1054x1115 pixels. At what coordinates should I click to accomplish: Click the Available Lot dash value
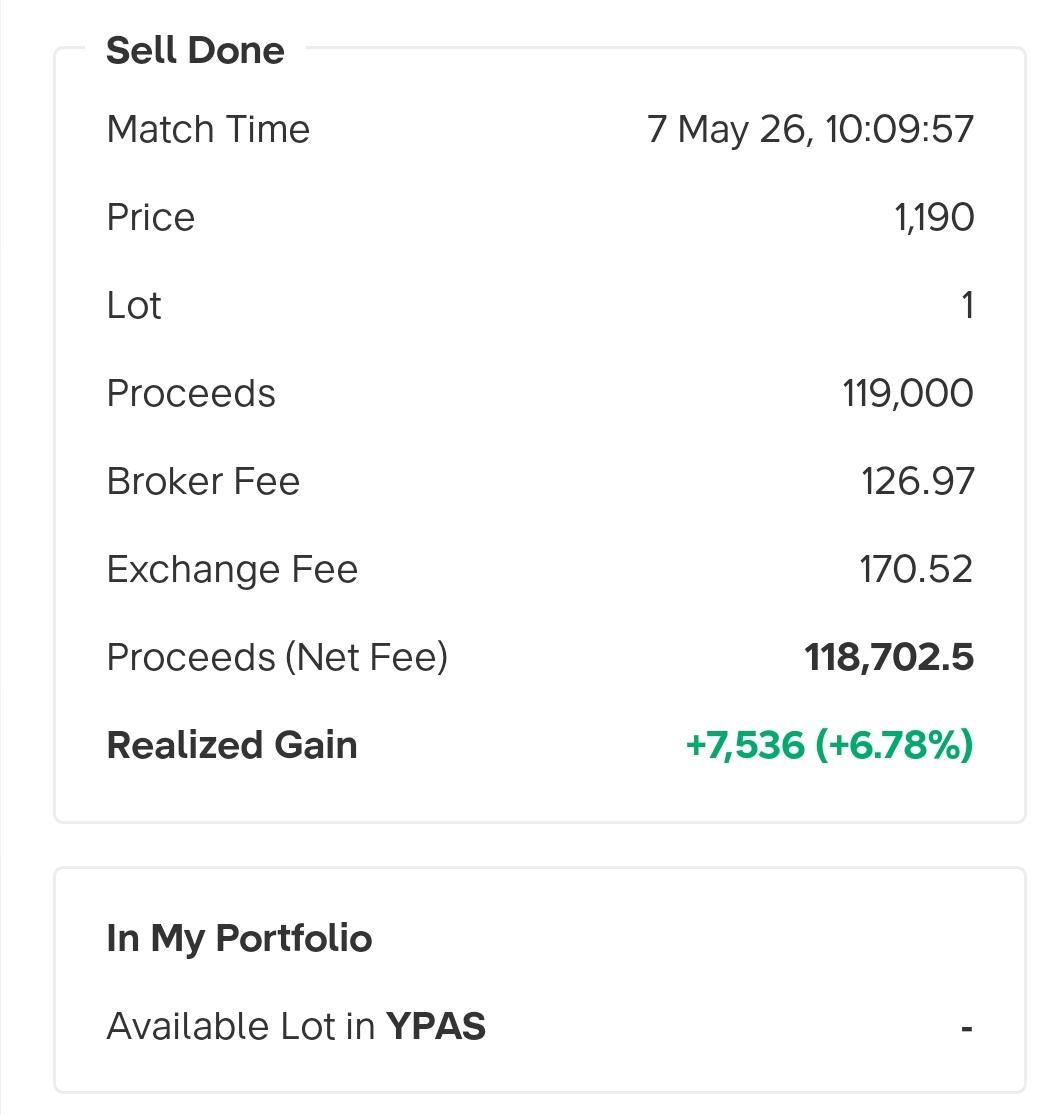coord(967,1028)
